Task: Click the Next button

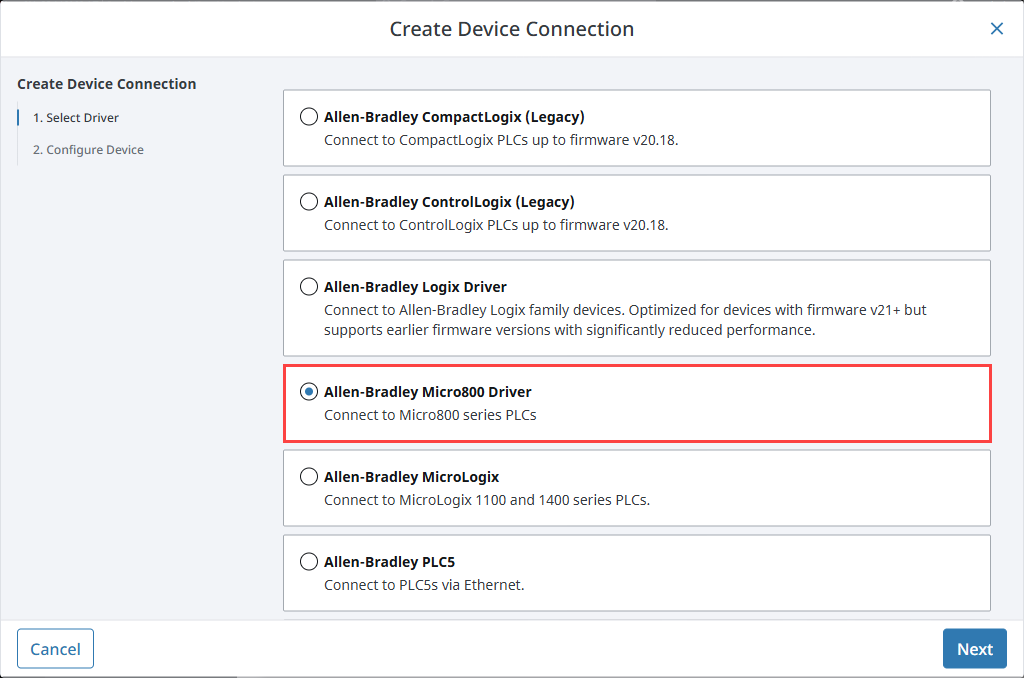Action: click(x=974, y=649)
